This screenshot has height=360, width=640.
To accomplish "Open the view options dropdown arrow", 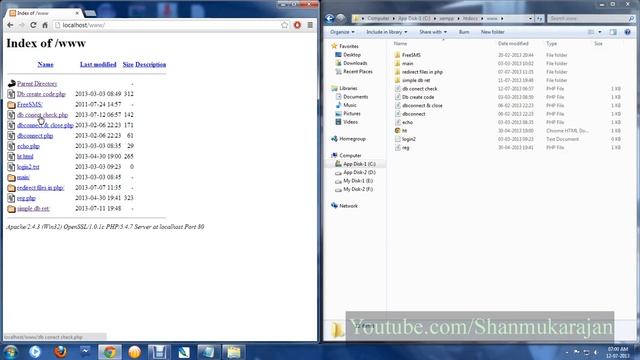I will coord(600,32).
